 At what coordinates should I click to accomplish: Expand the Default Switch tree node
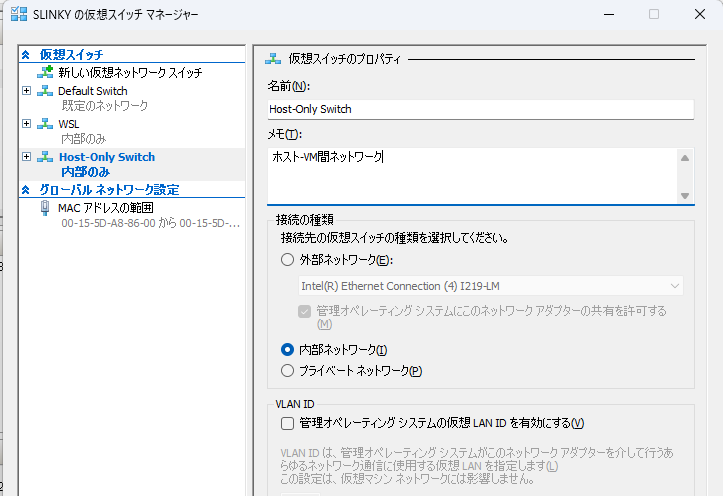[26, 90]
